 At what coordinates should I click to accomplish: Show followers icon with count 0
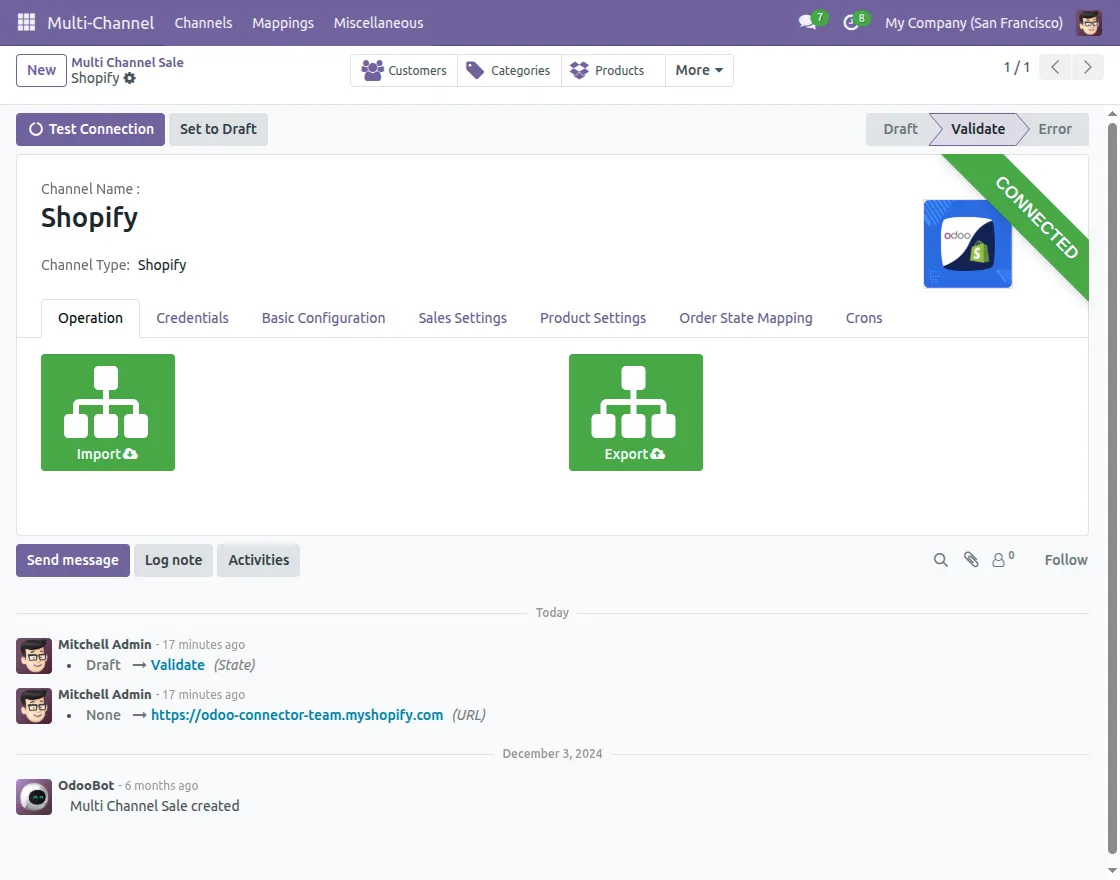(1003, 559)
